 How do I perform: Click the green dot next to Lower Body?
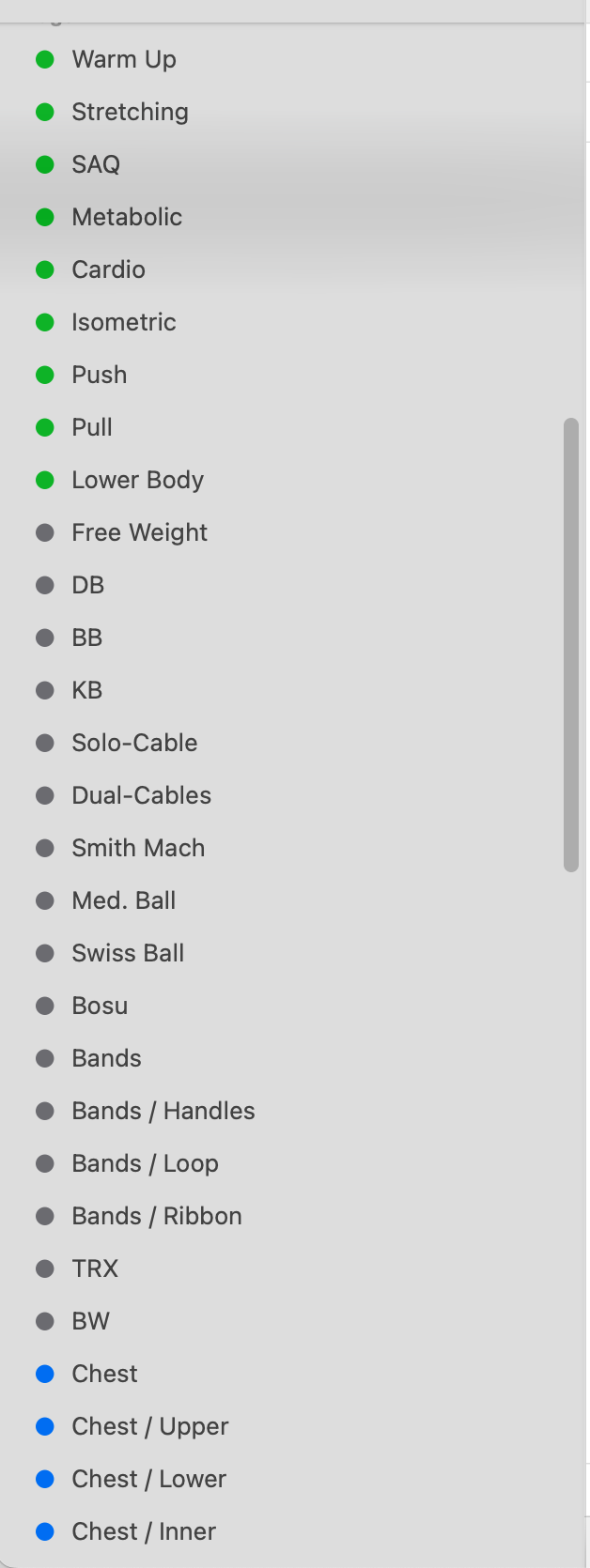point(44,481)
